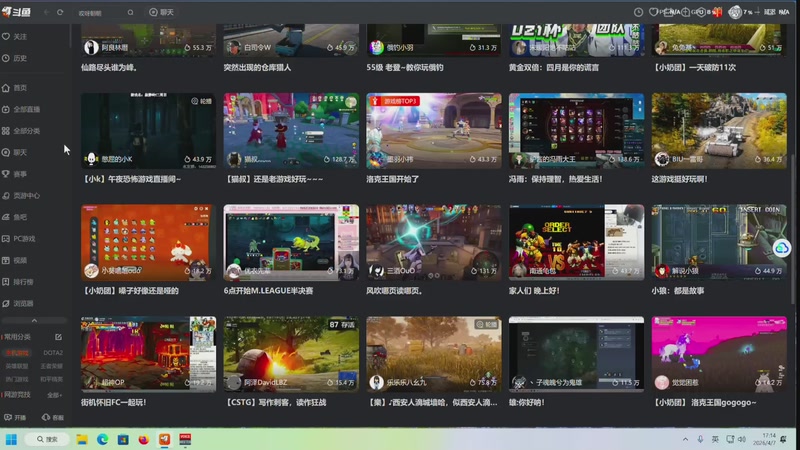
Task: Open the 突然出现的仓库猎人 stream thumbnail
Action: click(x=291, y=39)
